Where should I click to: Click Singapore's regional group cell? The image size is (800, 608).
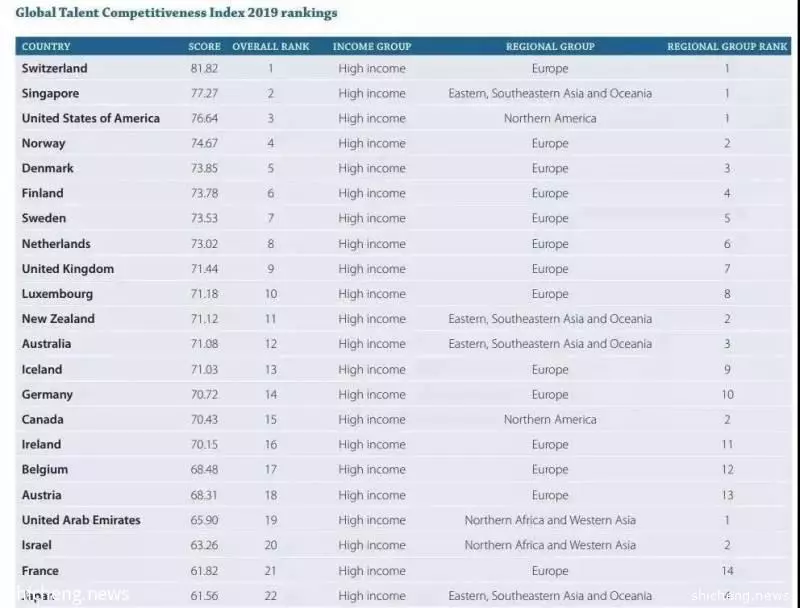click(x=550, y=93)
